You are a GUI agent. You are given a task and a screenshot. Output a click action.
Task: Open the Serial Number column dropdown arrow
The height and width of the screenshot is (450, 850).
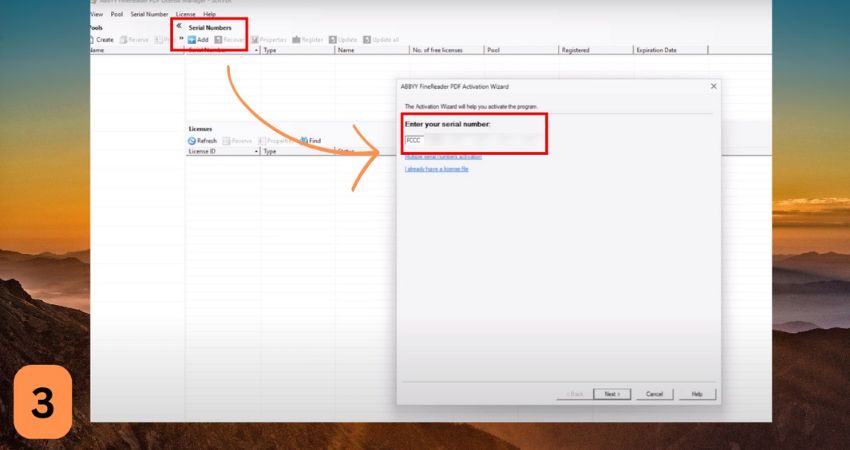pyautogui.click(x=257, y=49)
